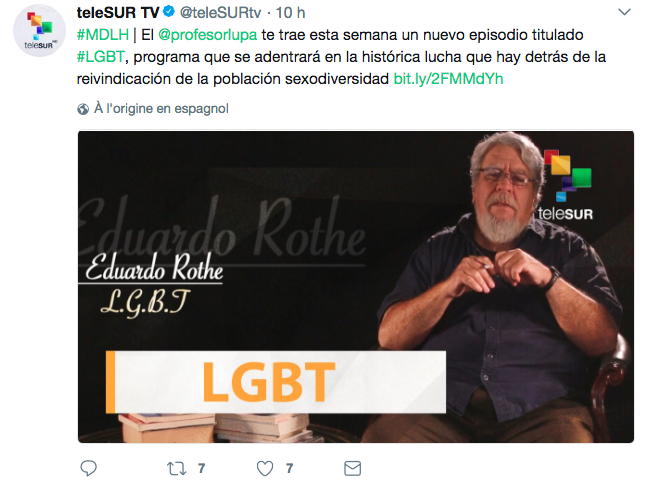Image resolution: width=646 pixels, height=486 pixels.
Task: Click the blue verified badge
Action: click(169, 12)
